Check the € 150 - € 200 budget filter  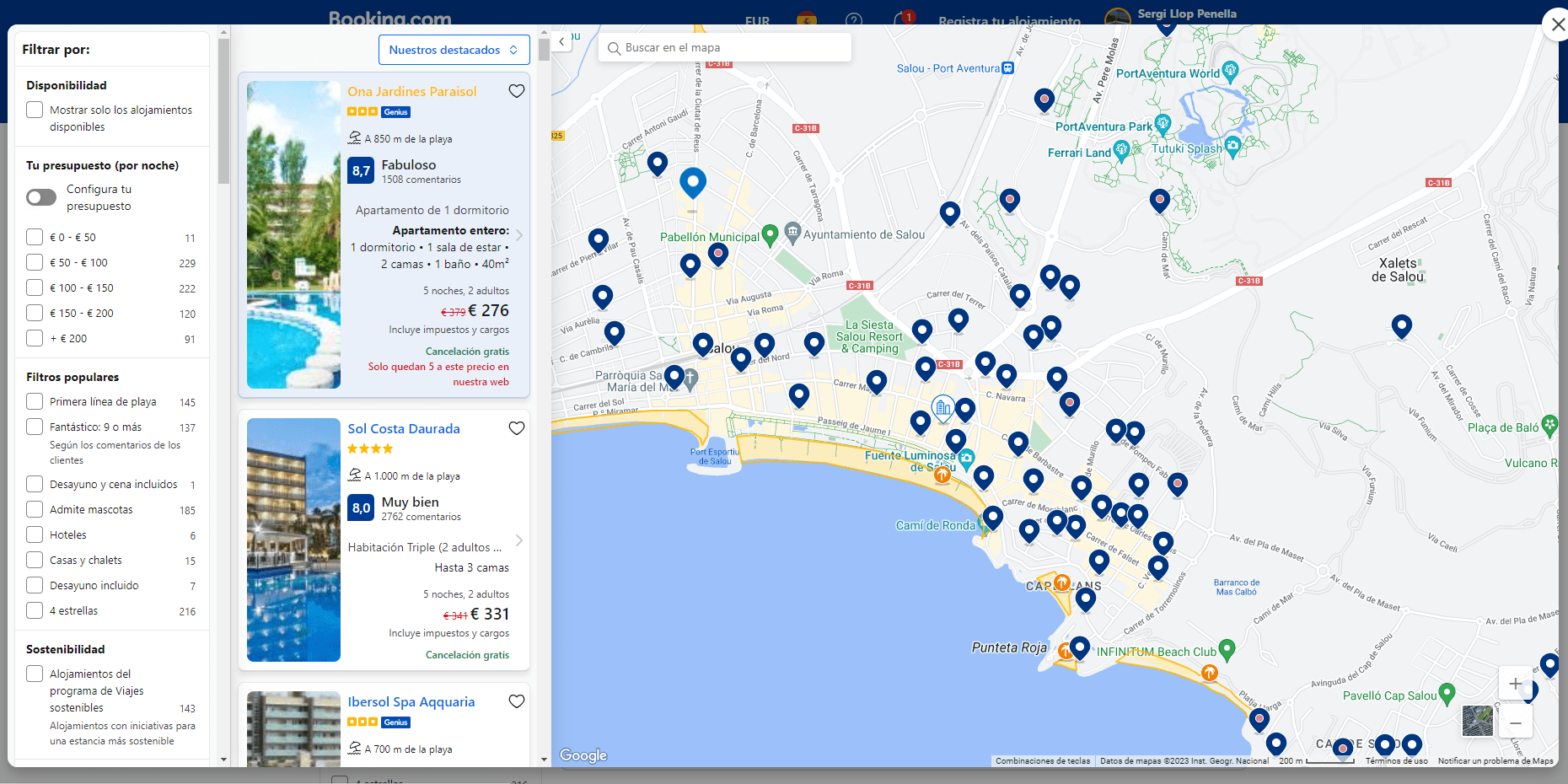[x=35, y=313]
